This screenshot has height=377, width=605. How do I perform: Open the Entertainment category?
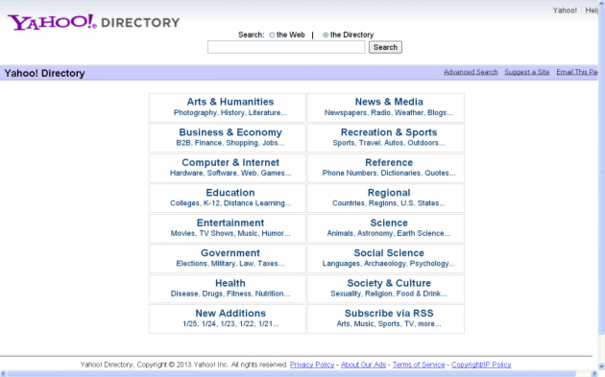pyautogui.click(x=230, y=223)
